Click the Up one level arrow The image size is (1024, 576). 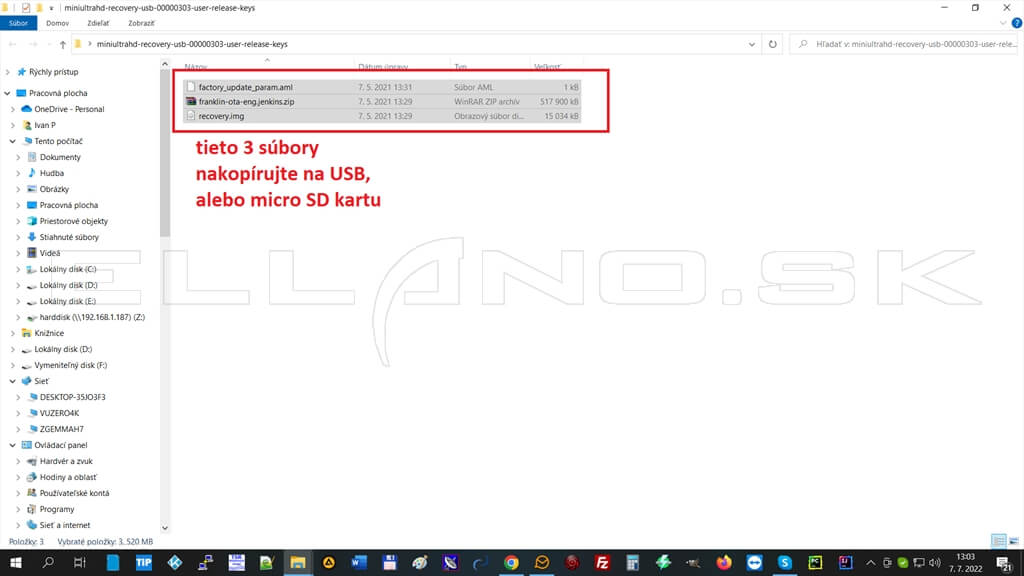[x=63, y=44]
